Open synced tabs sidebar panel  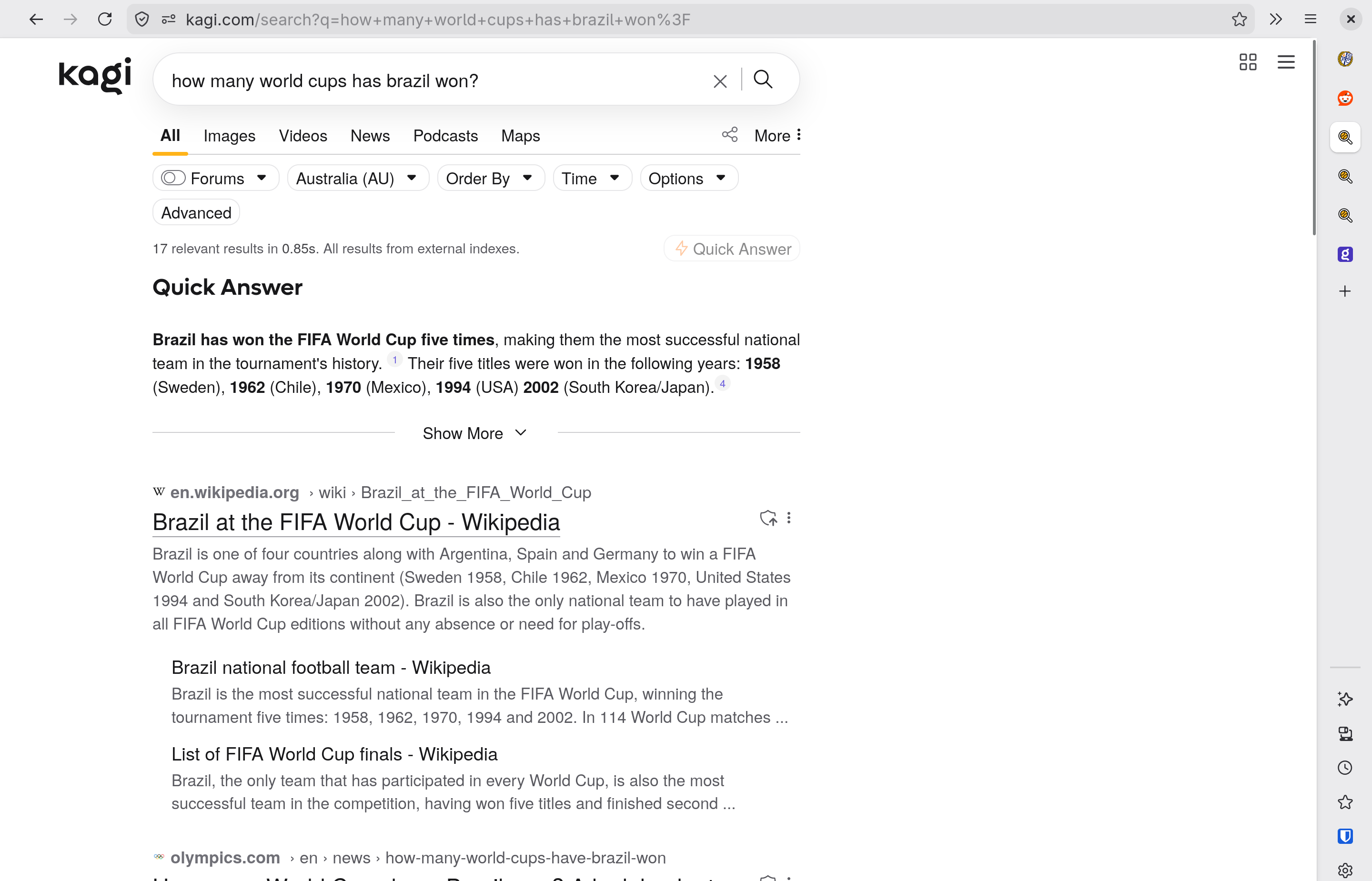point(1345,733)
